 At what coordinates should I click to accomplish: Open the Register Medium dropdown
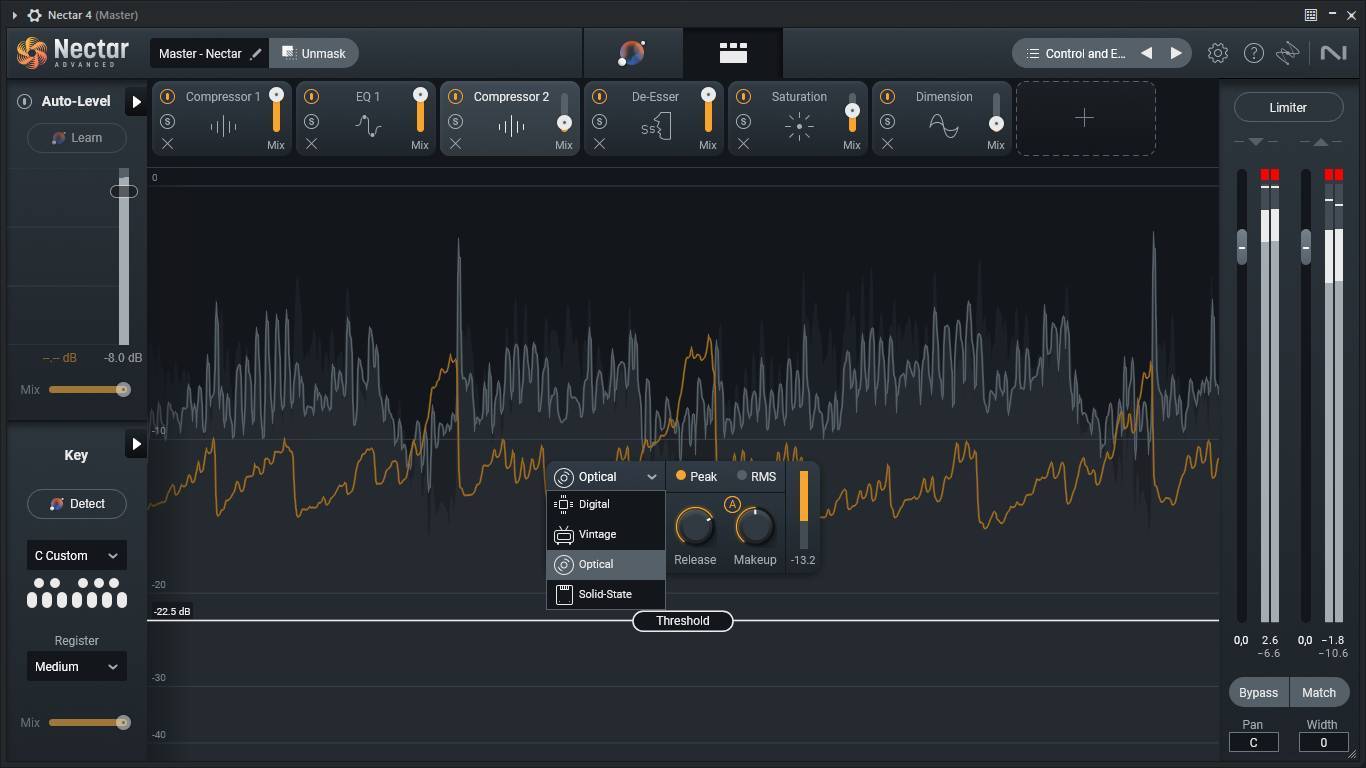click(x=76, y=667)
